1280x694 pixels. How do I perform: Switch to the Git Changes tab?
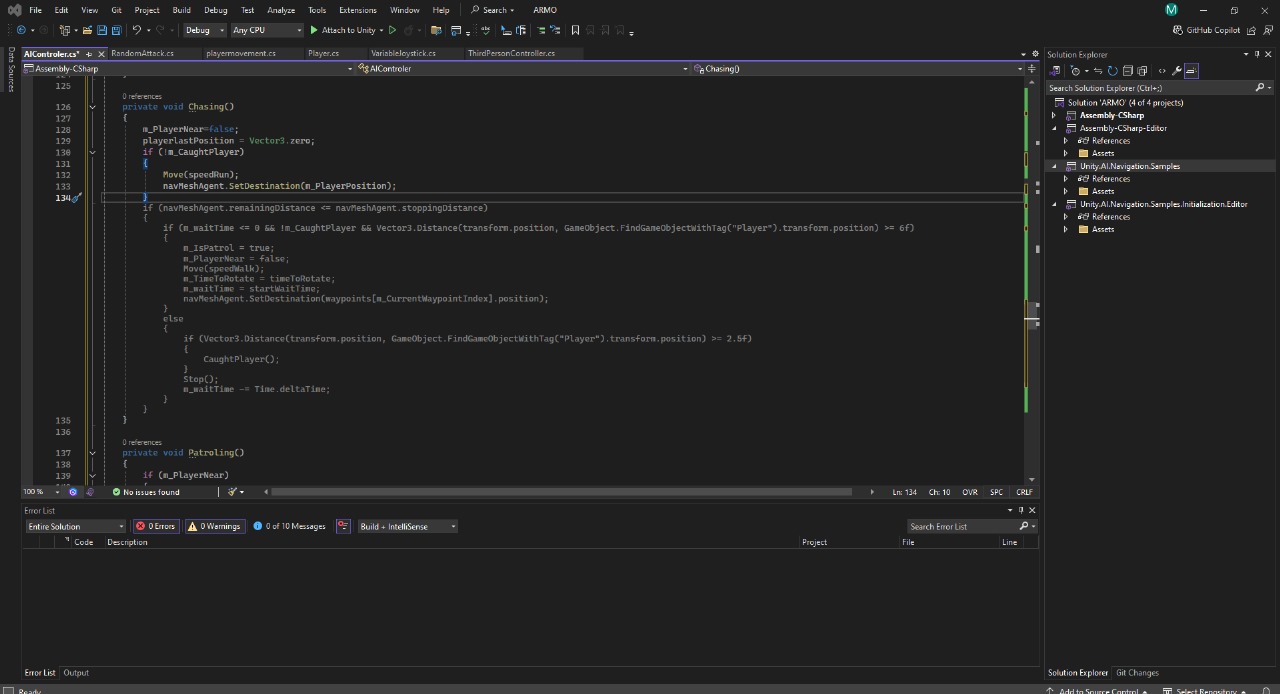click(1137, 673)
